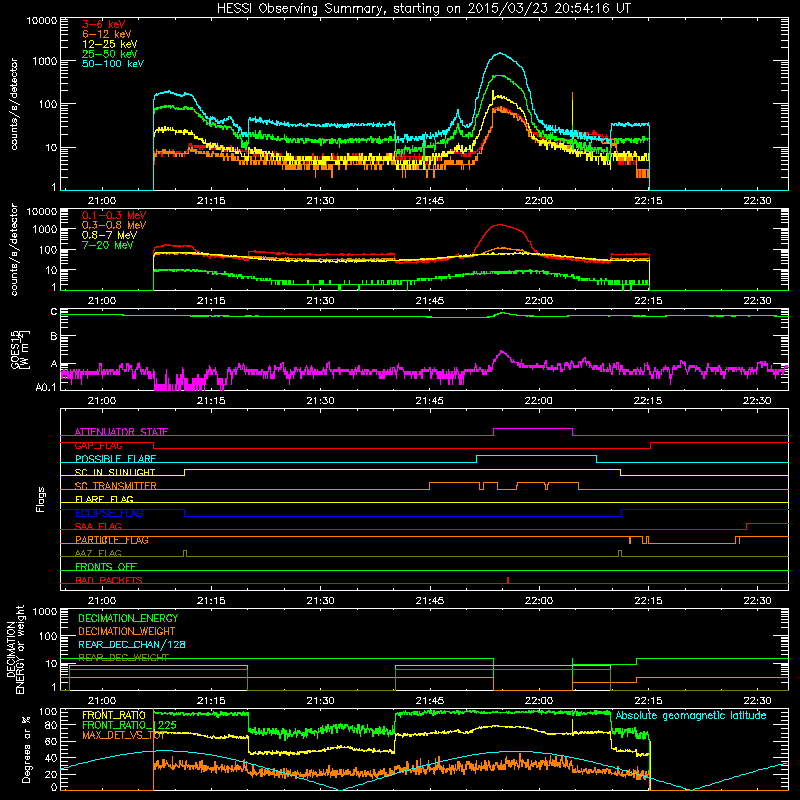800x800 pixels.
Task: Click the POSSIBLE_FLARE flag label
Action: click(115, 459)
